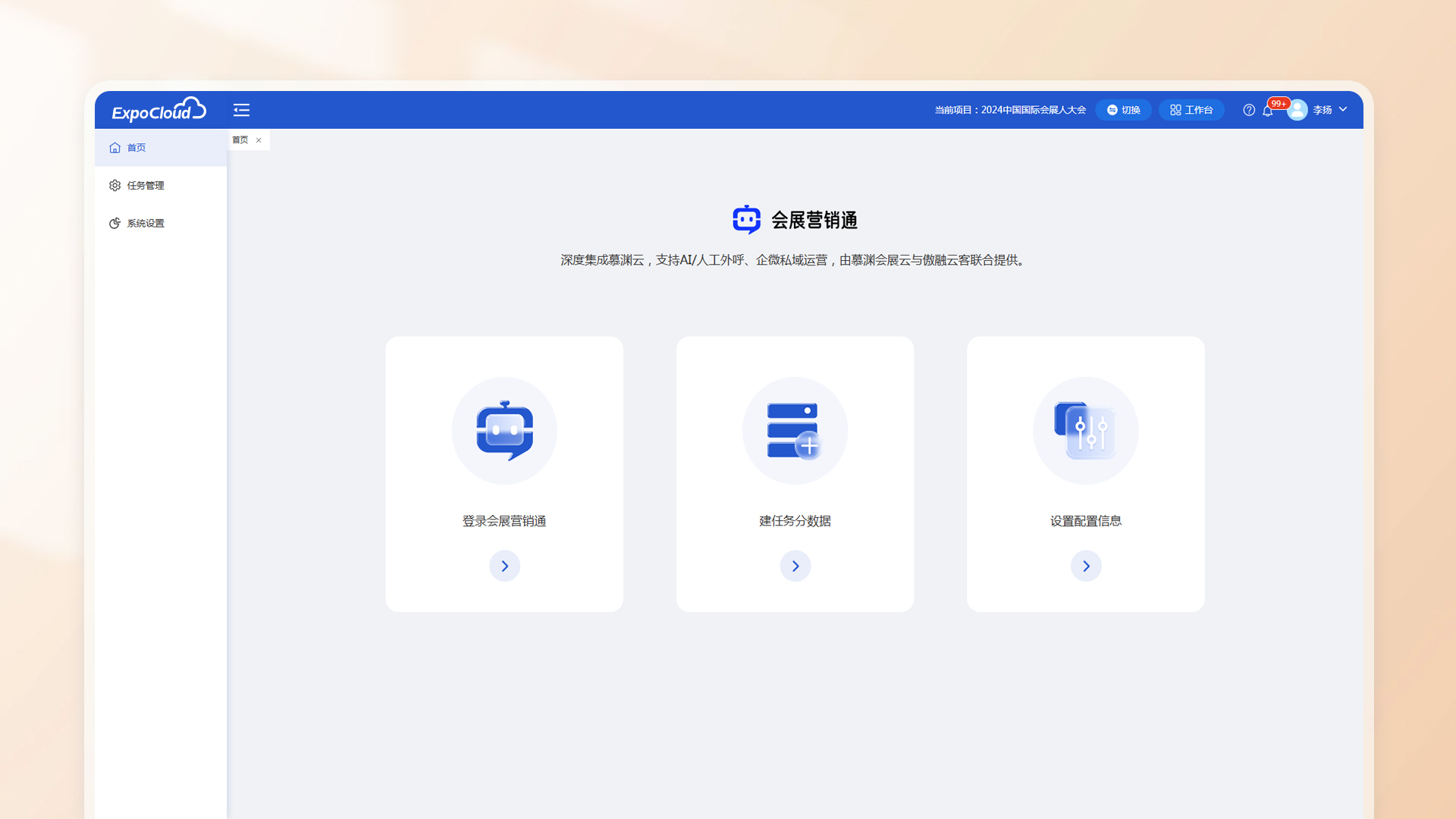
Task: Open notifications via the bell icon
Action: [x=1267, y=111]
